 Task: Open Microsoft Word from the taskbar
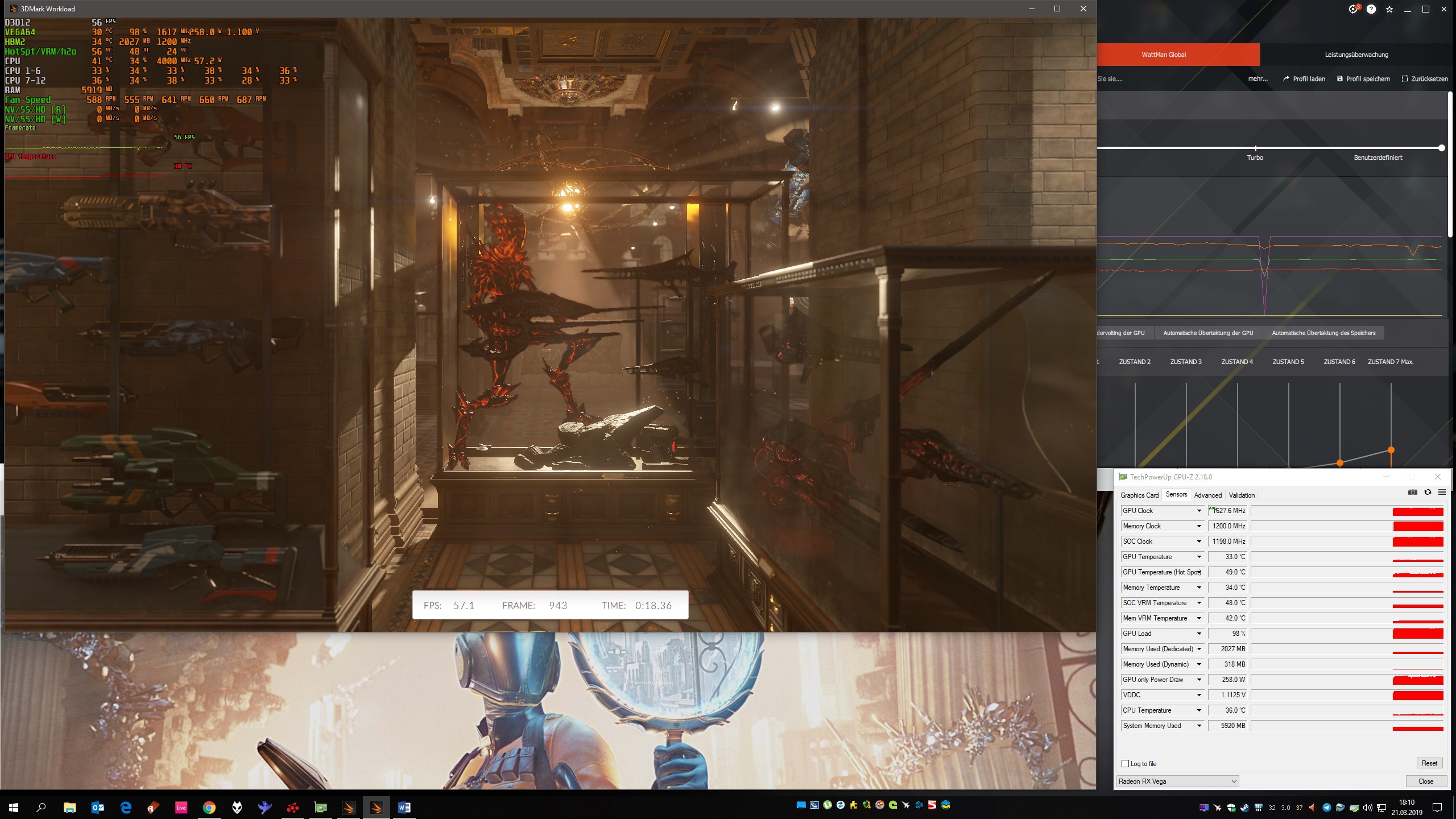click(404, 808)
